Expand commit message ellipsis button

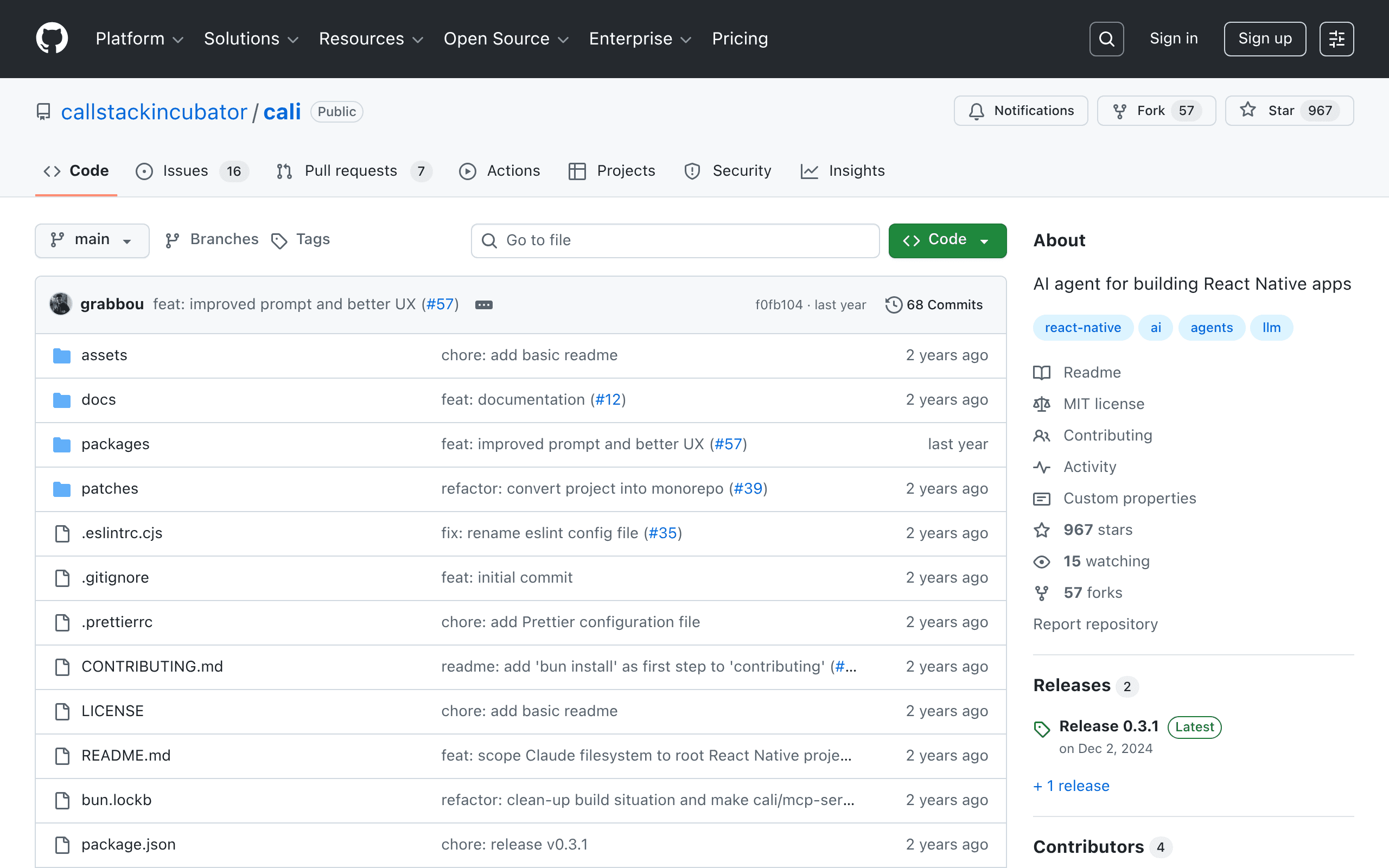(484, 305)
